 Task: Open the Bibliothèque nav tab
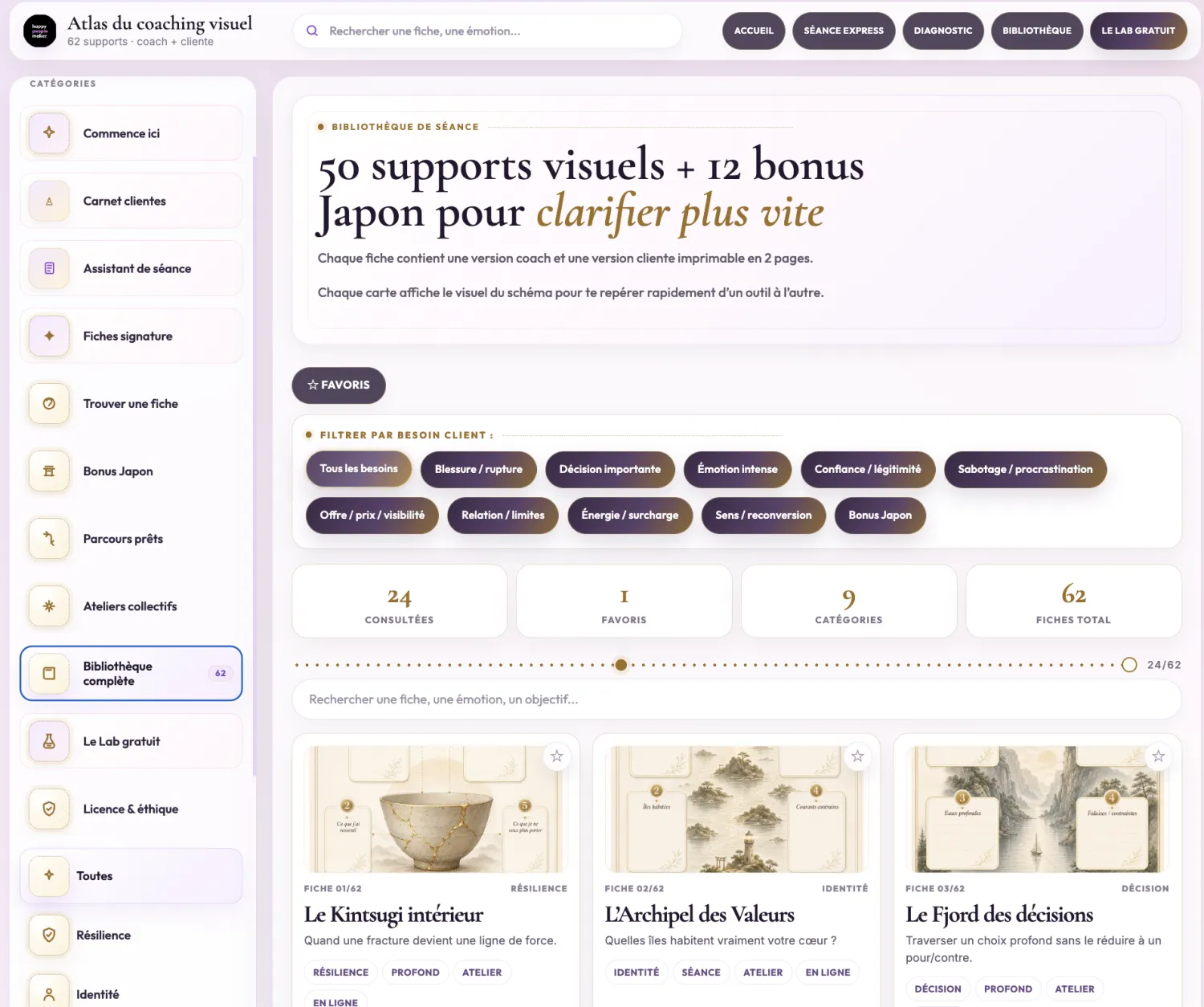1037,31
